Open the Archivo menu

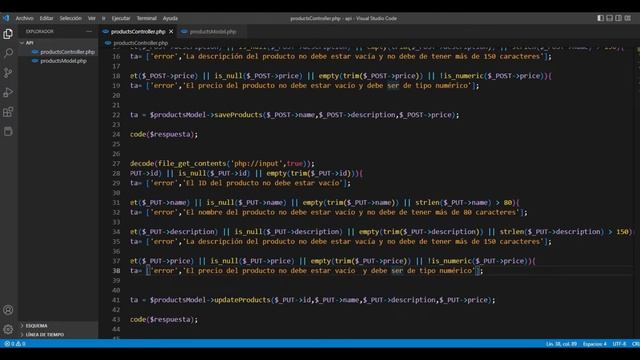24,18
